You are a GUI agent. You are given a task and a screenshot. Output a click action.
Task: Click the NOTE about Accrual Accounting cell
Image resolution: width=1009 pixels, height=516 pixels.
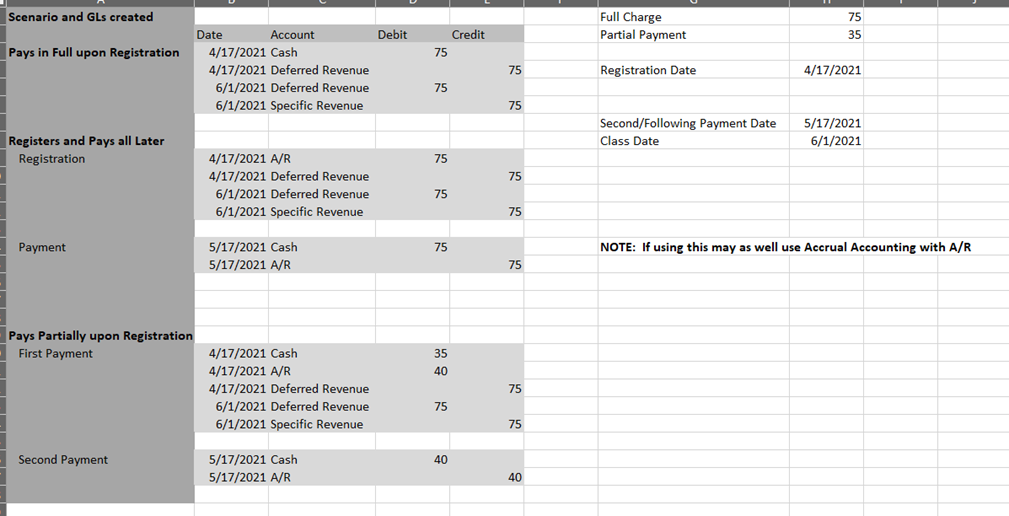pyautogui.click(x=785, y=247)
